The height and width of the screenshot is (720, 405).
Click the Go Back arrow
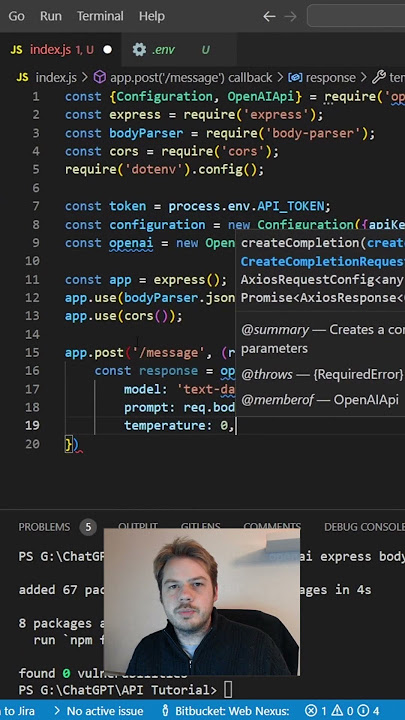pyautogui.click(x=269, y=17)
